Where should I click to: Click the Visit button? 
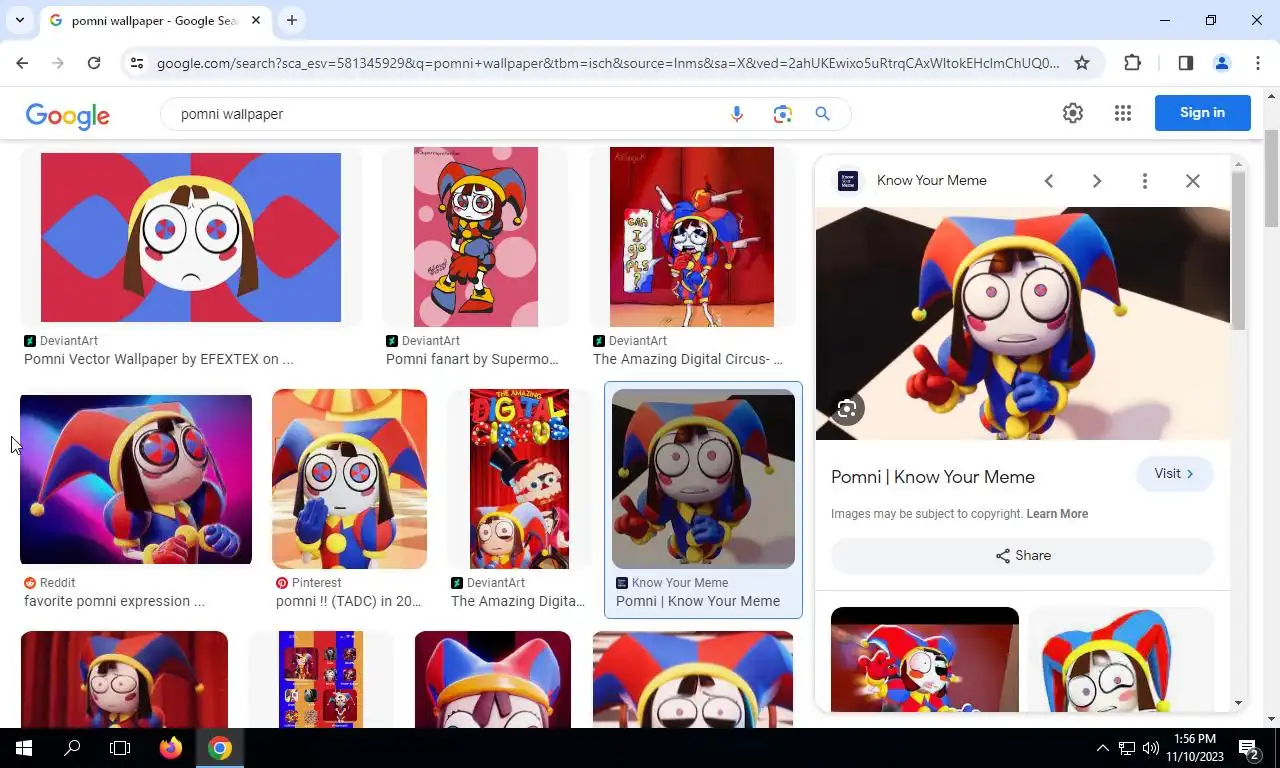(1174, 474)
